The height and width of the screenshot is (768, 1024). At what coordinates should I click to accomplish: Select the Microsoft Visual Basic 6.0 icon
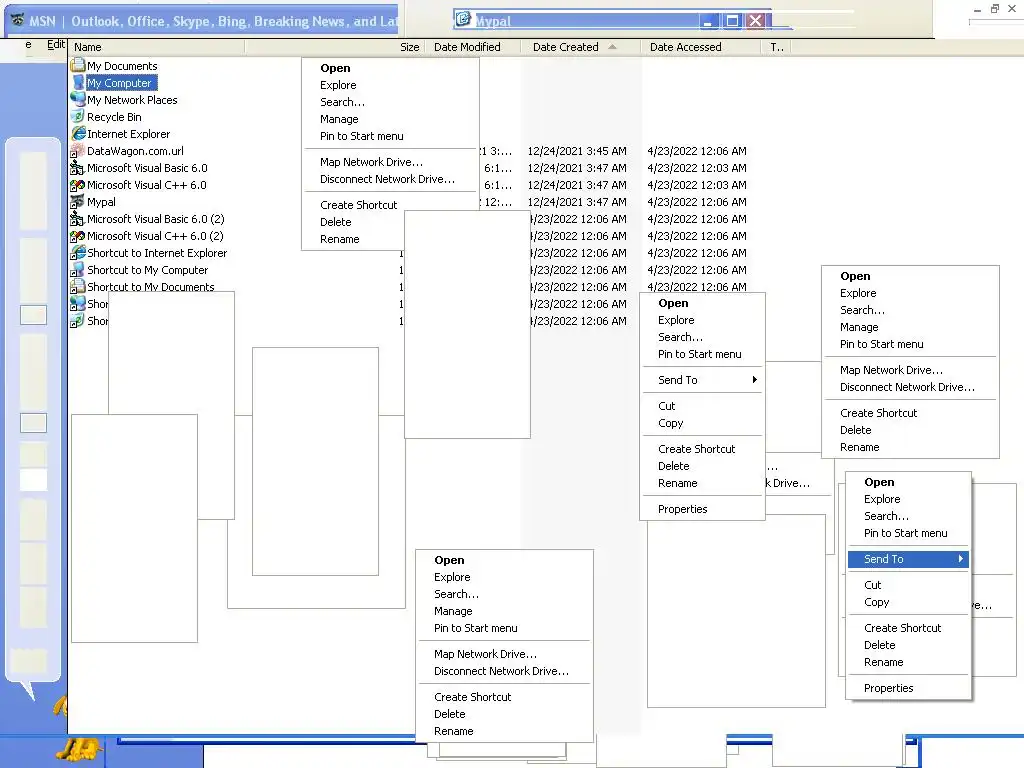(x=78, y=167)
